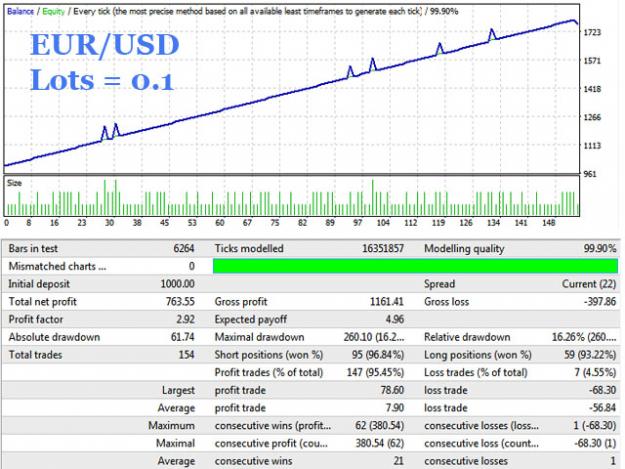The width and height of the screenshot is (625, 469).
Task: Select Absolute drawdown value 61.74
Action: point(183,337)
